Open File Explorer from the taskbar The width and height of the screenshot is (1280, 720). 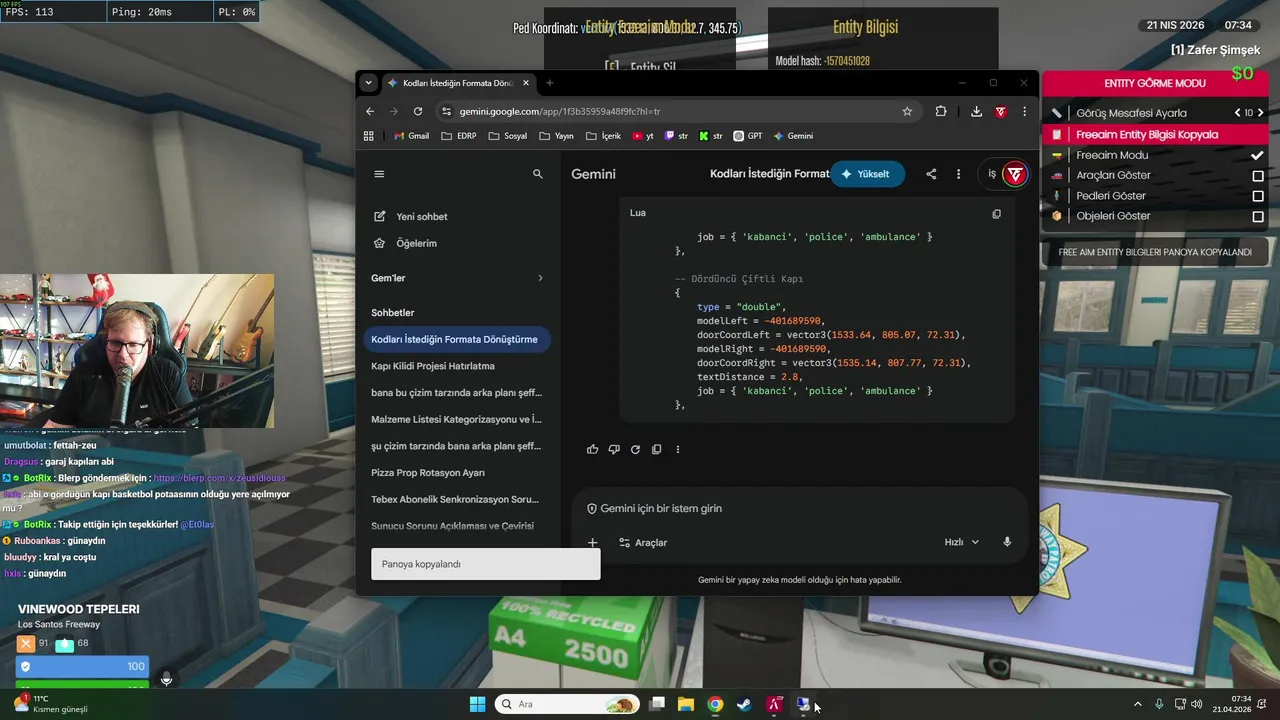(x=686, y=704)
